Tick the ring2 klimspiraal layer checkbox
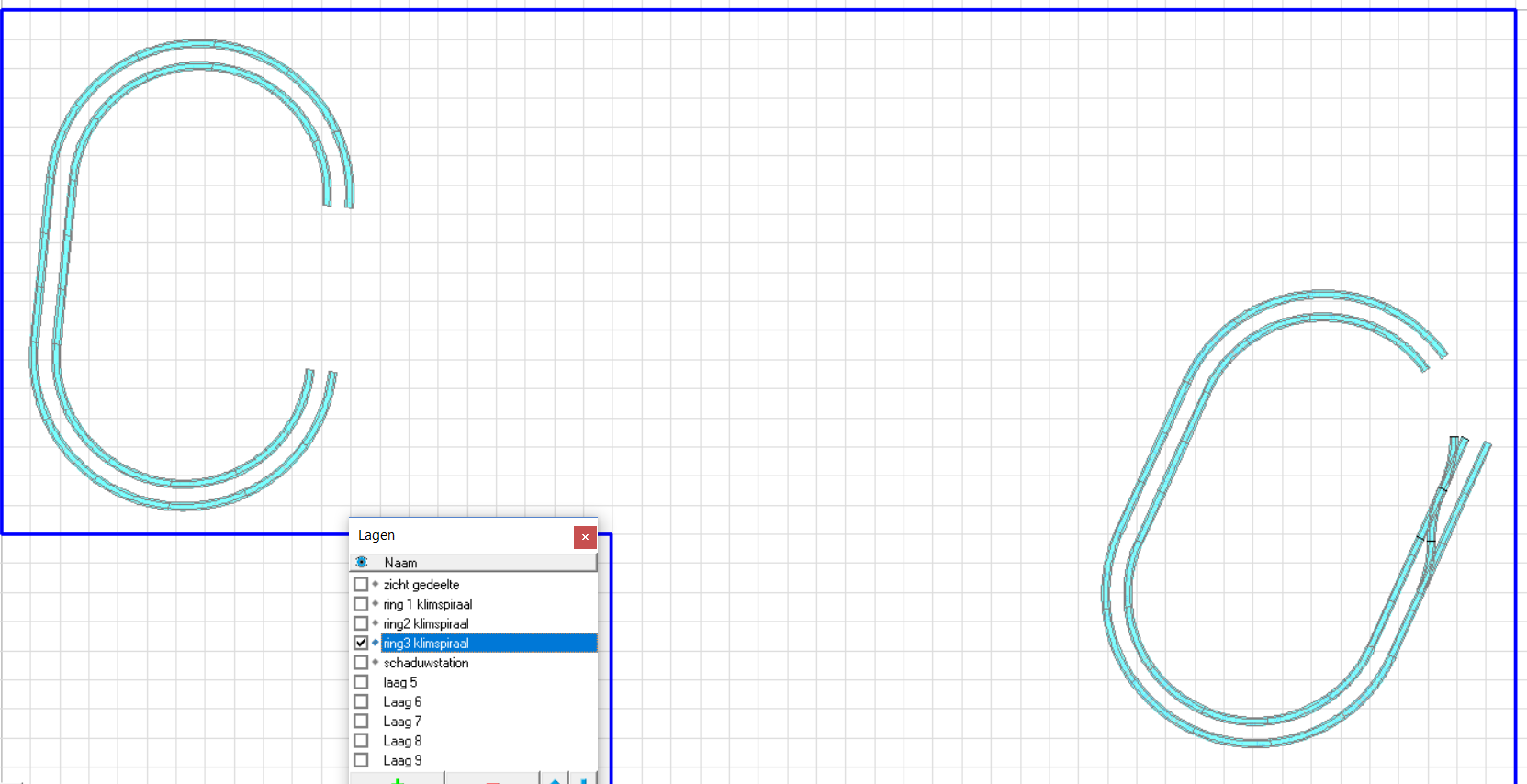The image size is (1527, 784). point(361,623)
